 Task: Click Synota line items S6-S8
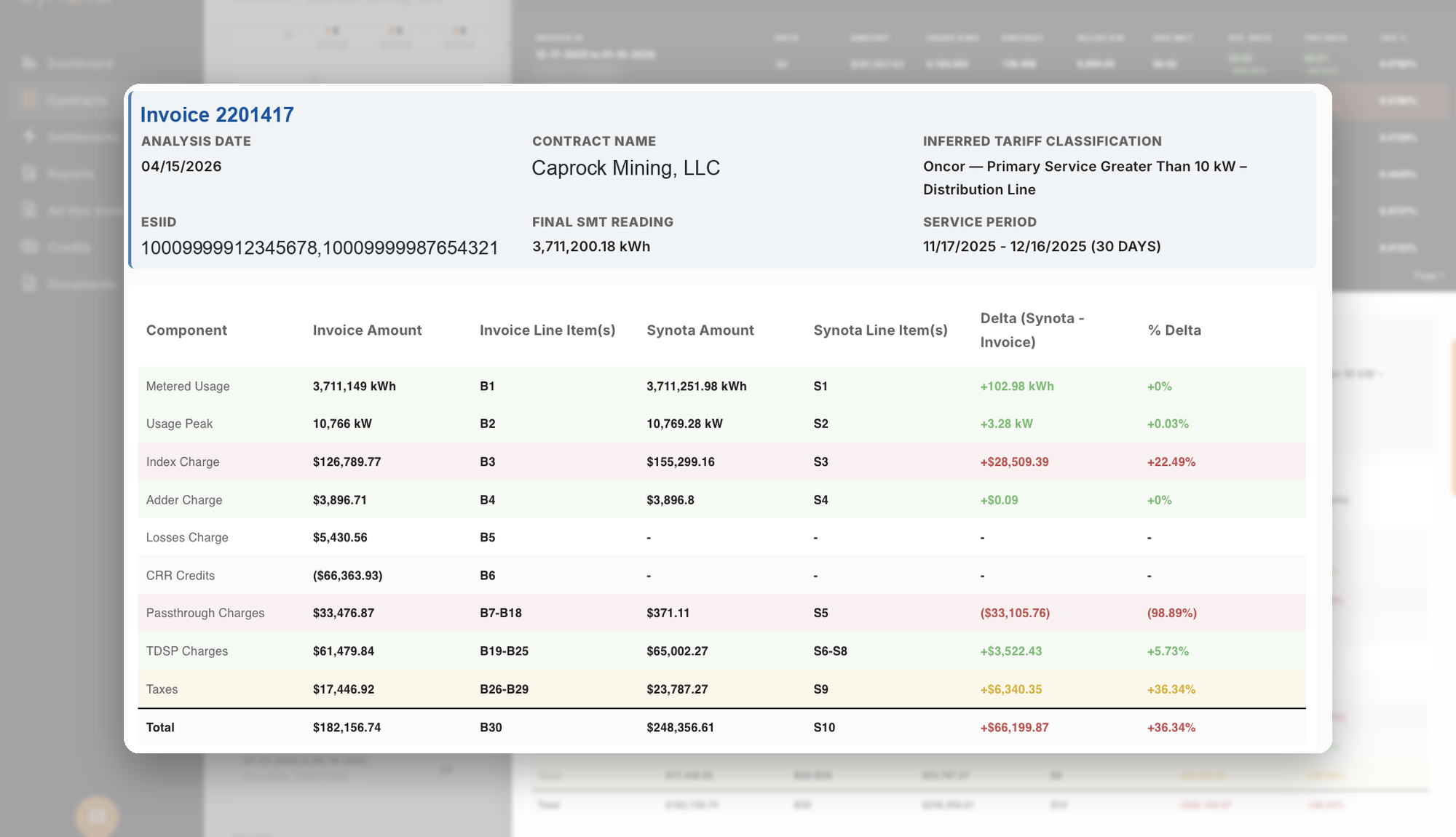831,651
